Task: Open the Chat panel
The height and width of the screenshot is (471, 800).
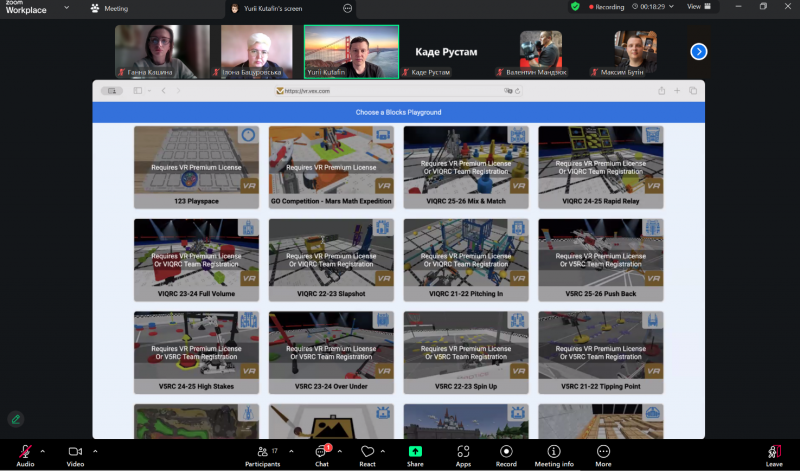Action: pyautogui.click(x=322, y=455)
